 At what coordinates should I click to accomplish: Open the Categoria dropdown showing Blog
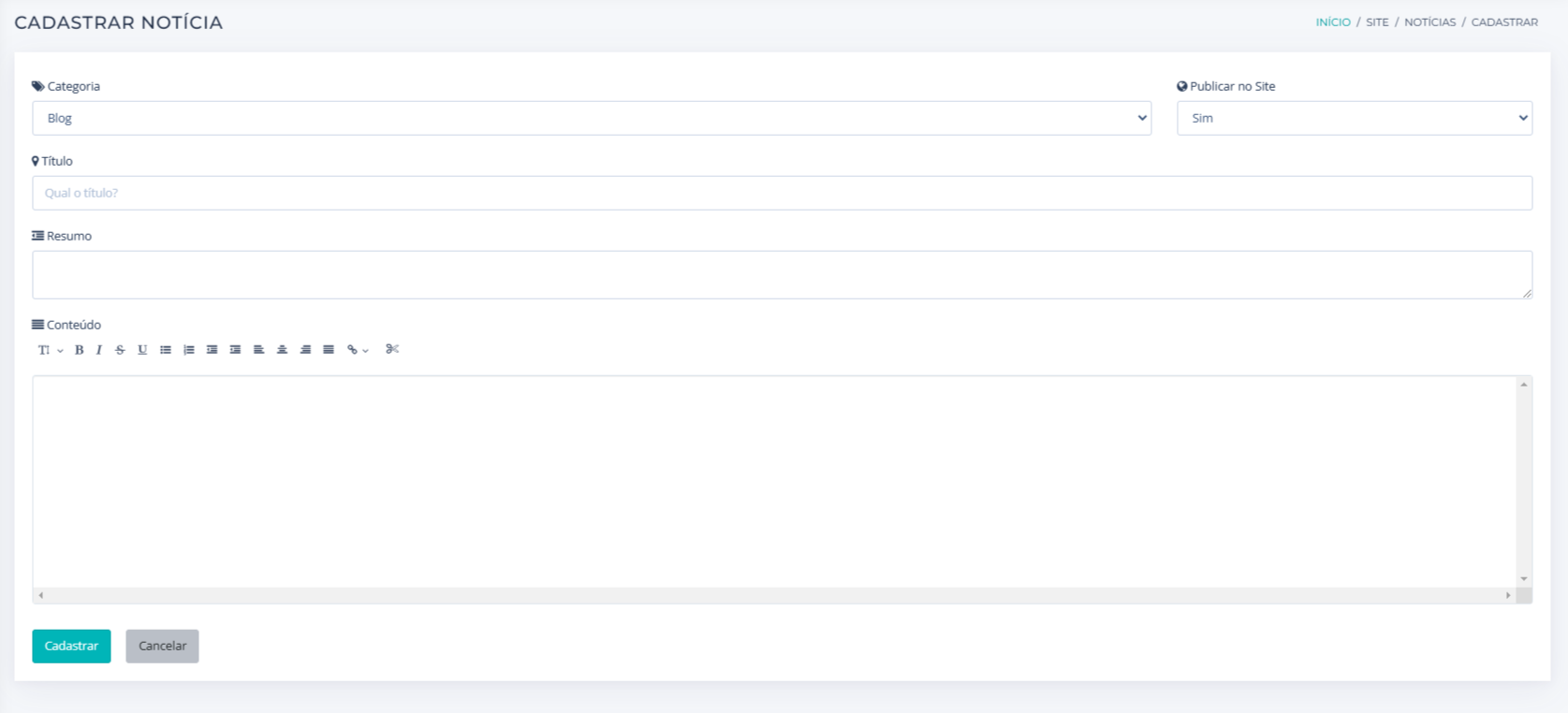pos(592,118)
